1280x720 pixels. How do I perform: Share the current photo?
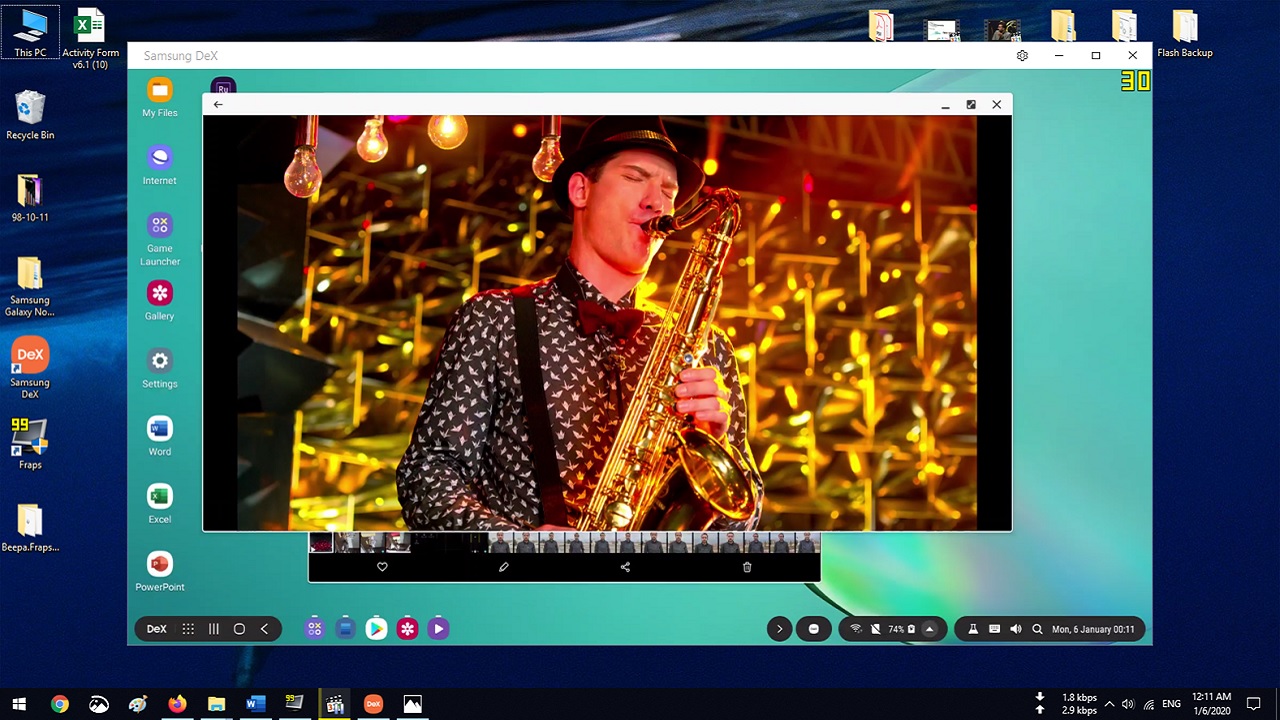[x=625, y=567]
